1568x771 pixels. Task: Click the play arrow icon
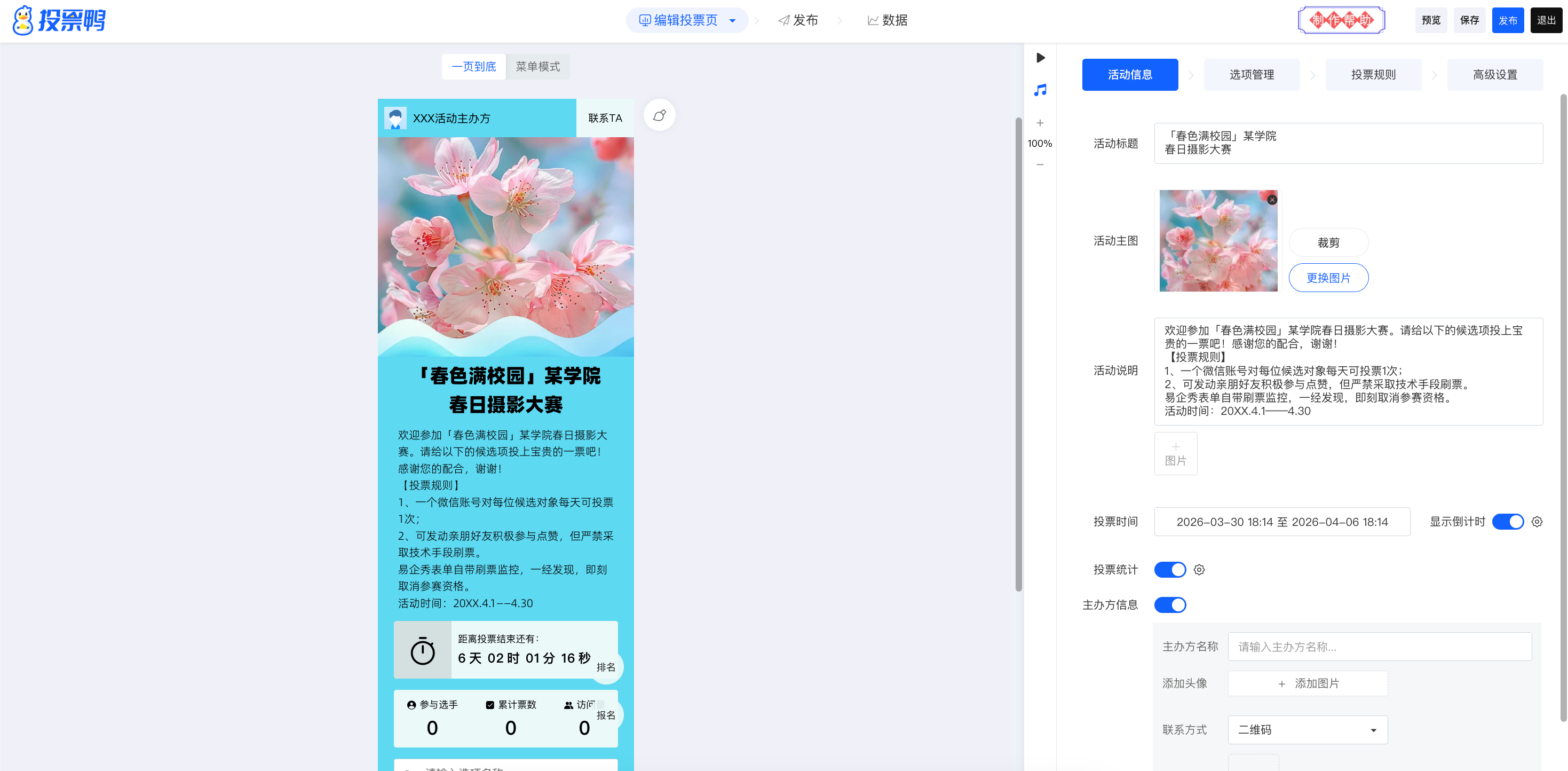[x=1040, y=58]
